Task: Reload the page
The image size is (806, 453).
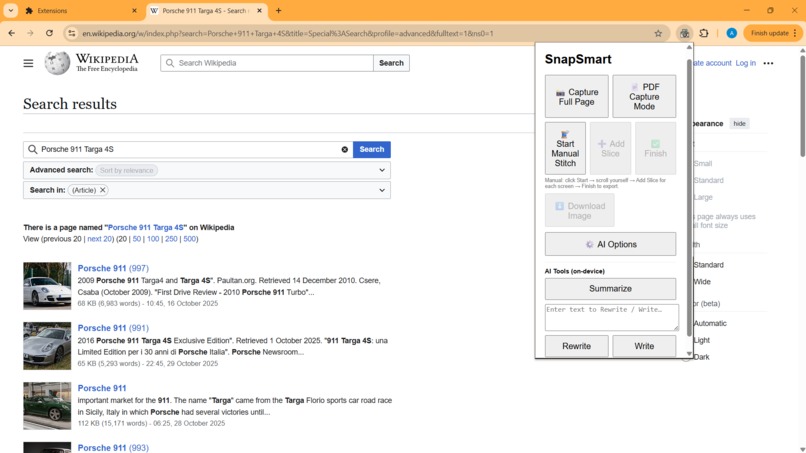Action: 49,33
